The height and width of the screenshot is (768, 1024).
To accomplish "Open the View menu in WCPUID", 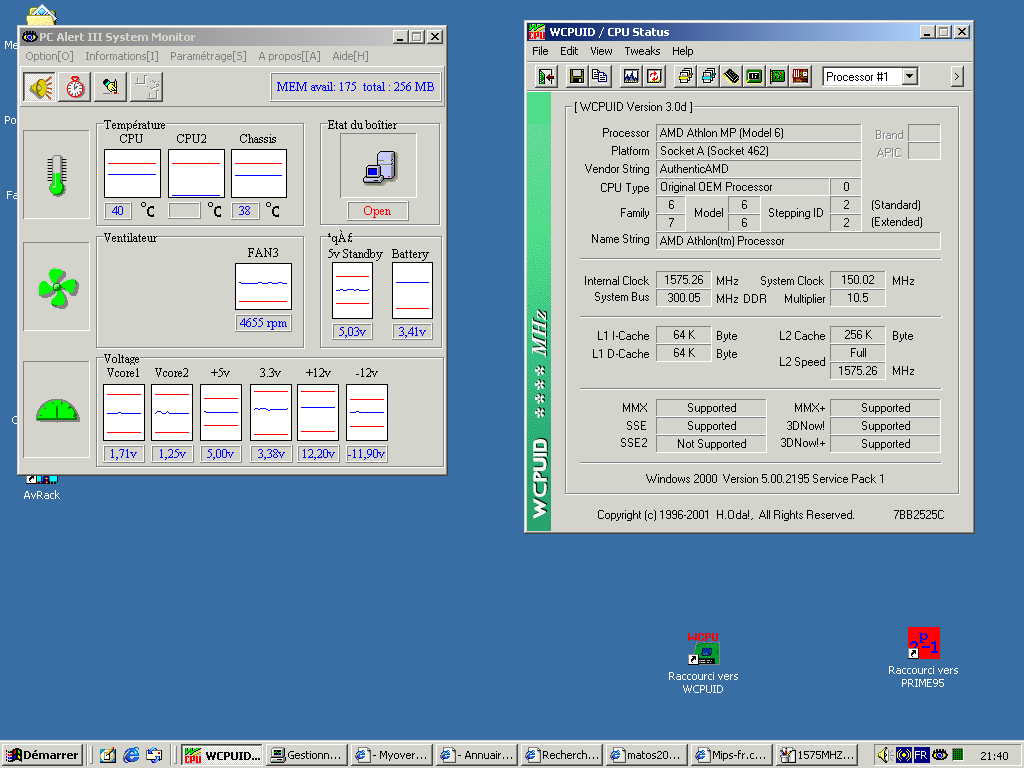I will coord(601,51).
